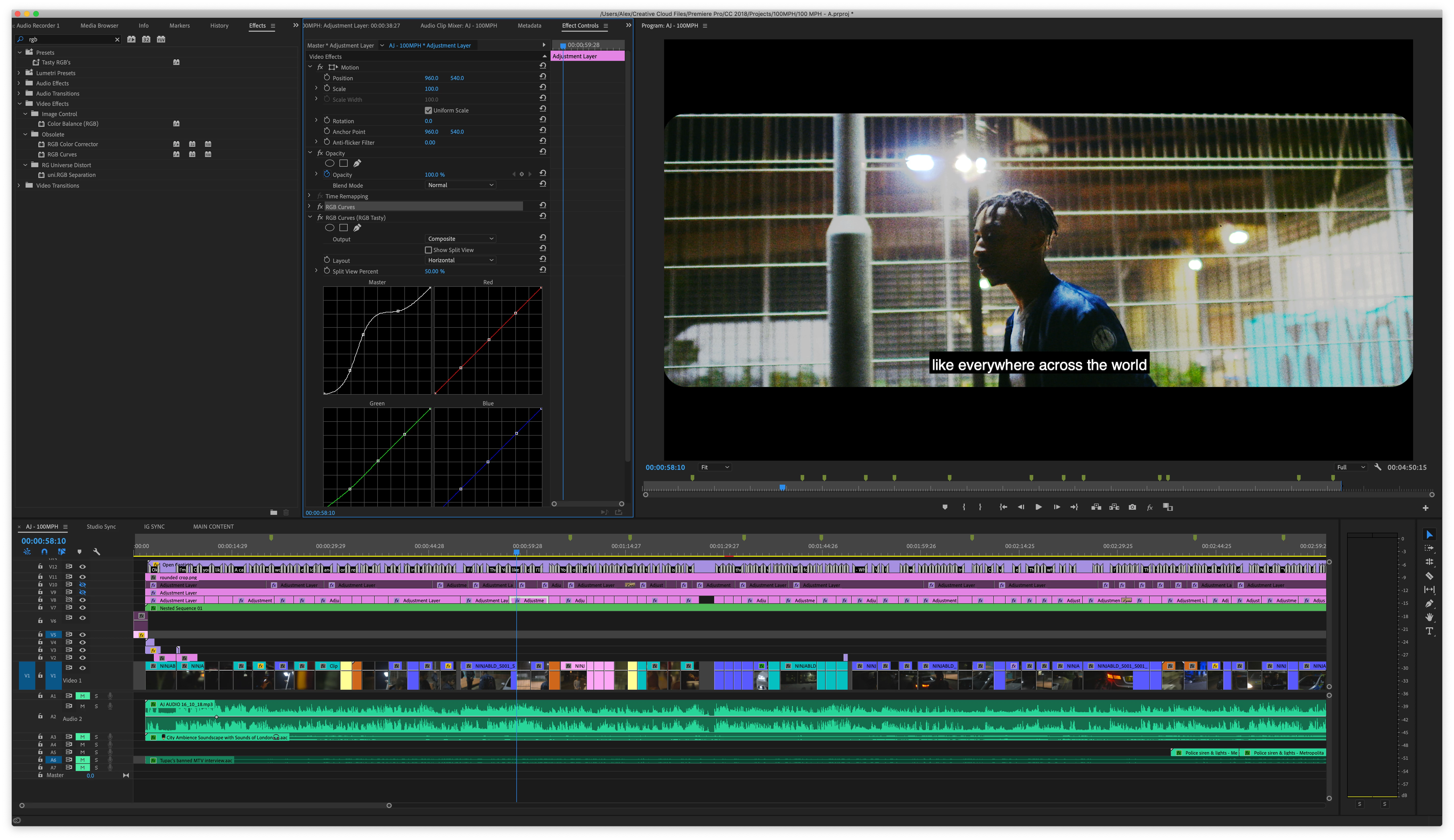This screenshot has height=840, width=1454.
Task: Click the Master curve control point
Action: [363, 335]
